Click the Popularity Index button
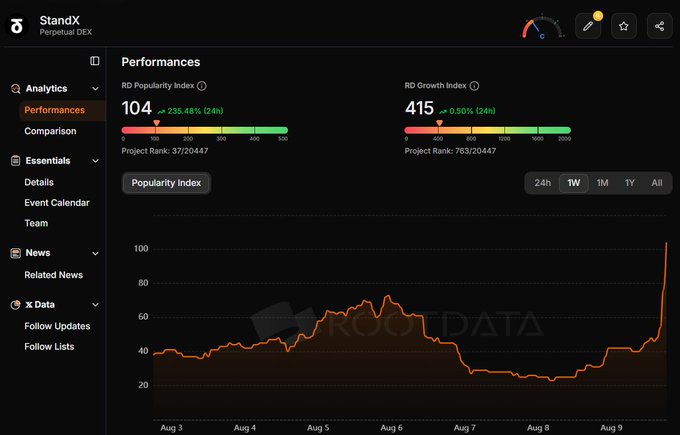The width and height of the screenshot is (680, 435). (x=166, y=183)
